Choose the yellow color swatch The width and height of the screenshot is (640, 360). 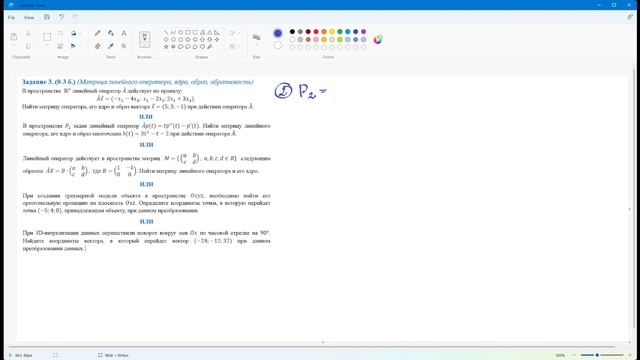332,31
